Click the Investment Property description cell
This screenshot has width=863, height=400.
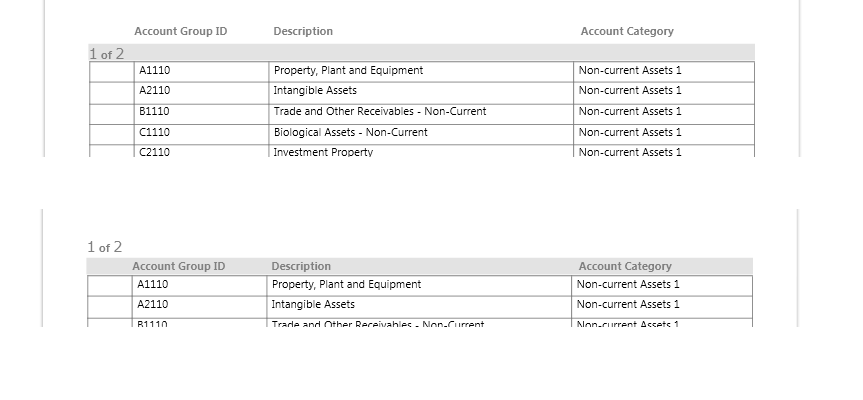323,152
